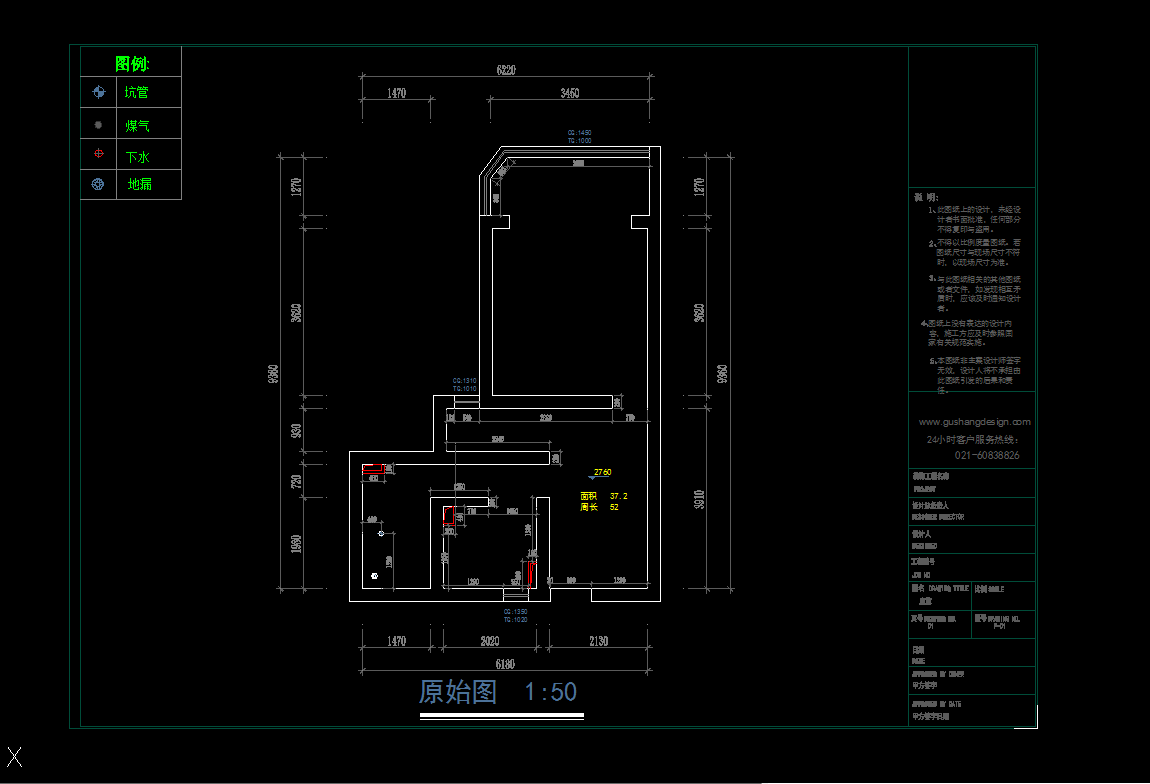Click the red 下水 drain symbol in legend
Viewport: 1150px width, 784px height.
point(98,154)
